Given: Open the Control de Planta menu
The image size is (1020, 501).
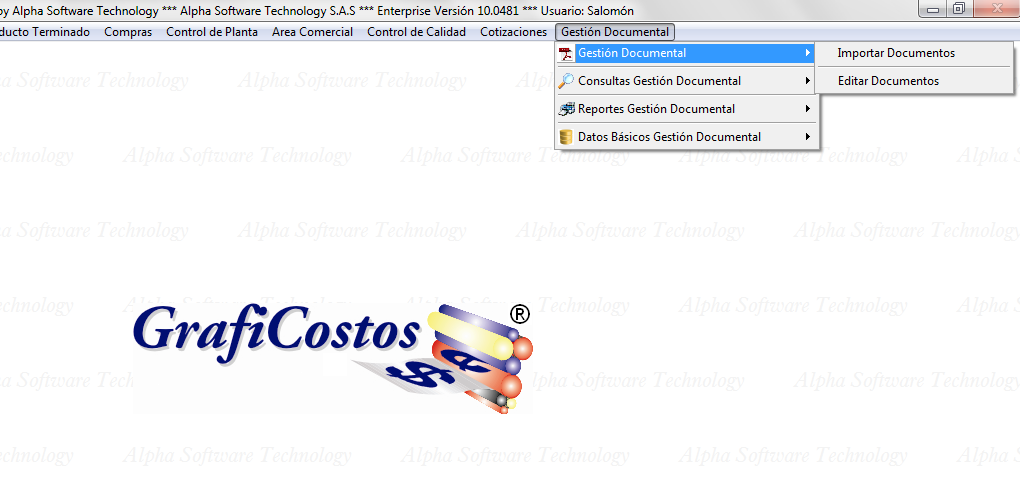Looking at the screenshot, I should pos(212,32).
